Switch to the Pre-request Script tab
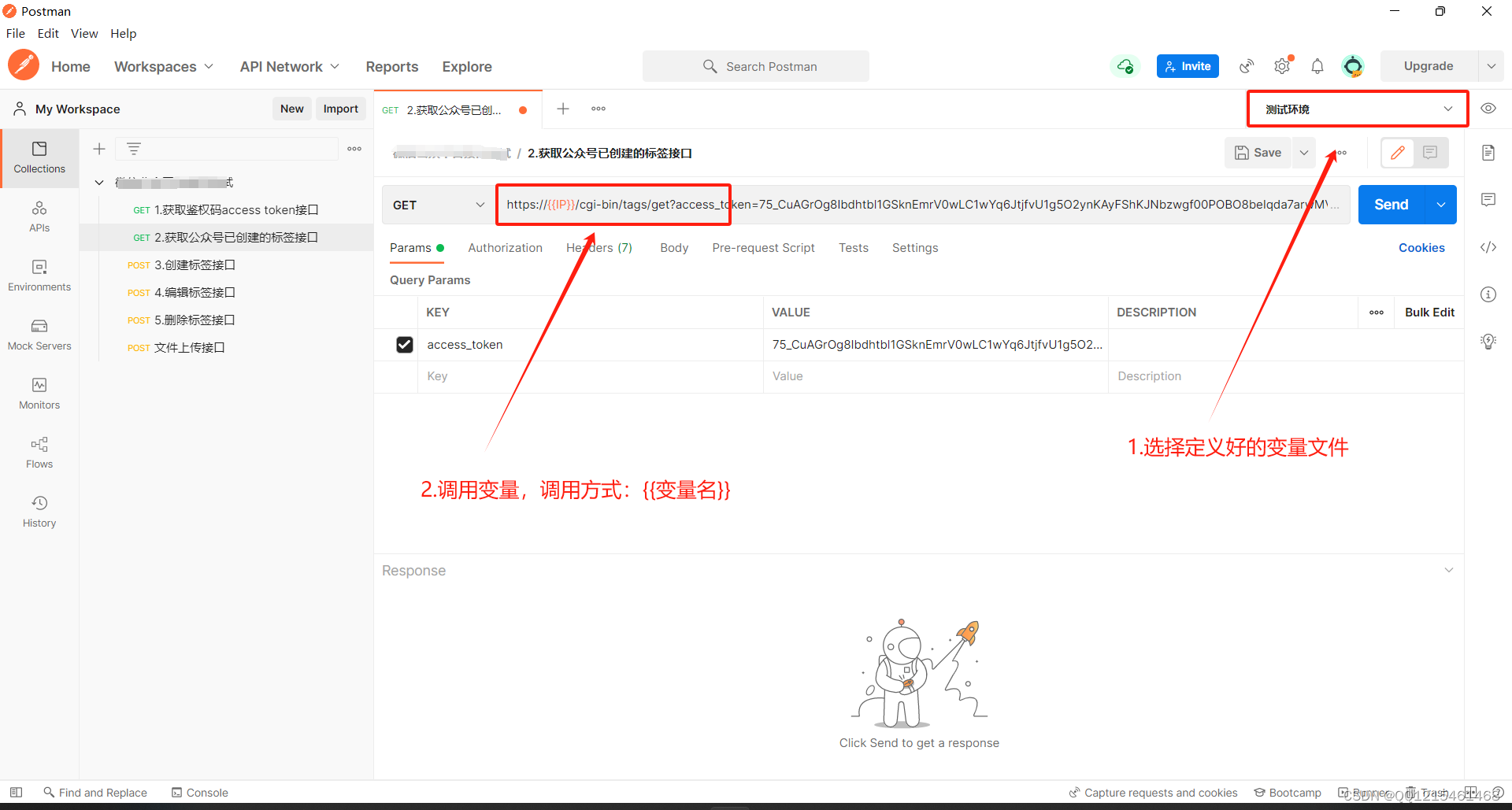The width and height of the screenshot is (1512, 810). 763,248
